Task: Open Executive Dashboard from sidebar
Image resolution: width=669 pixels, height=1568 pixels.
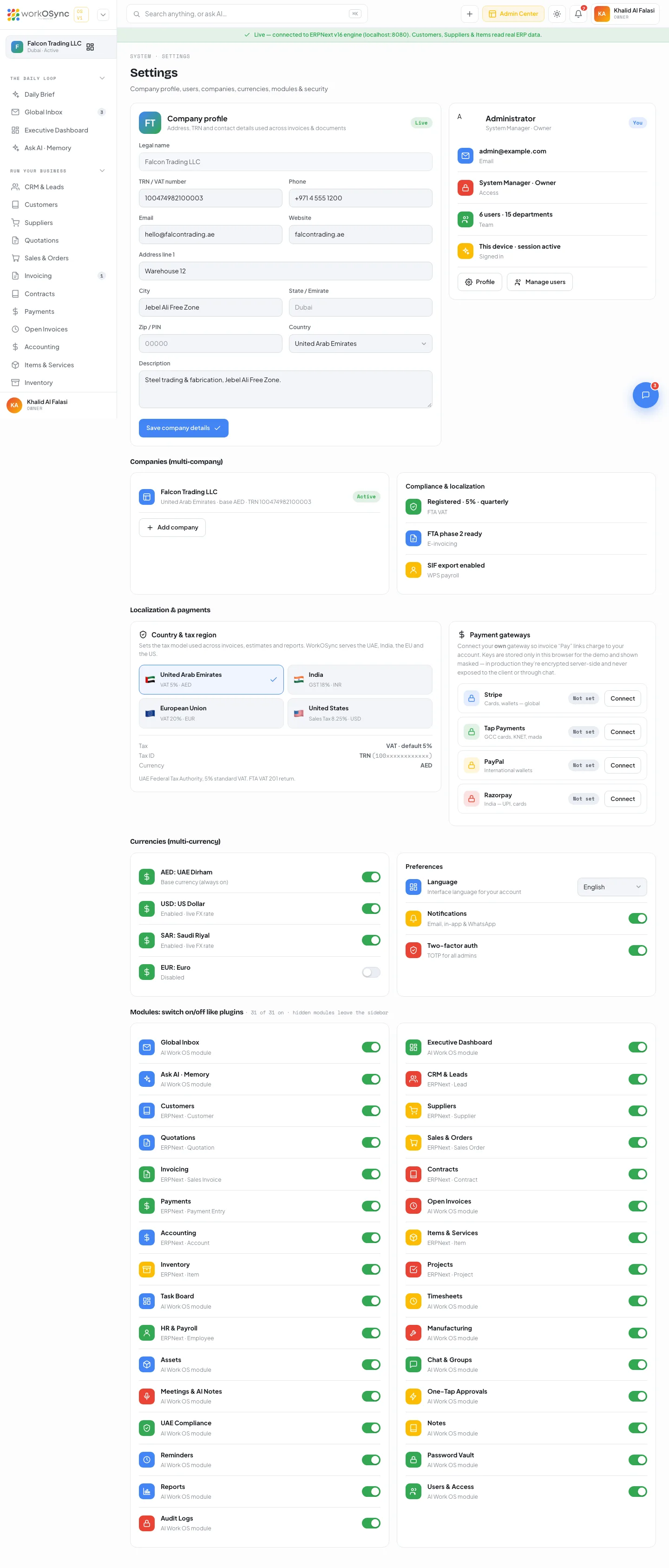Action: (59, 130)
